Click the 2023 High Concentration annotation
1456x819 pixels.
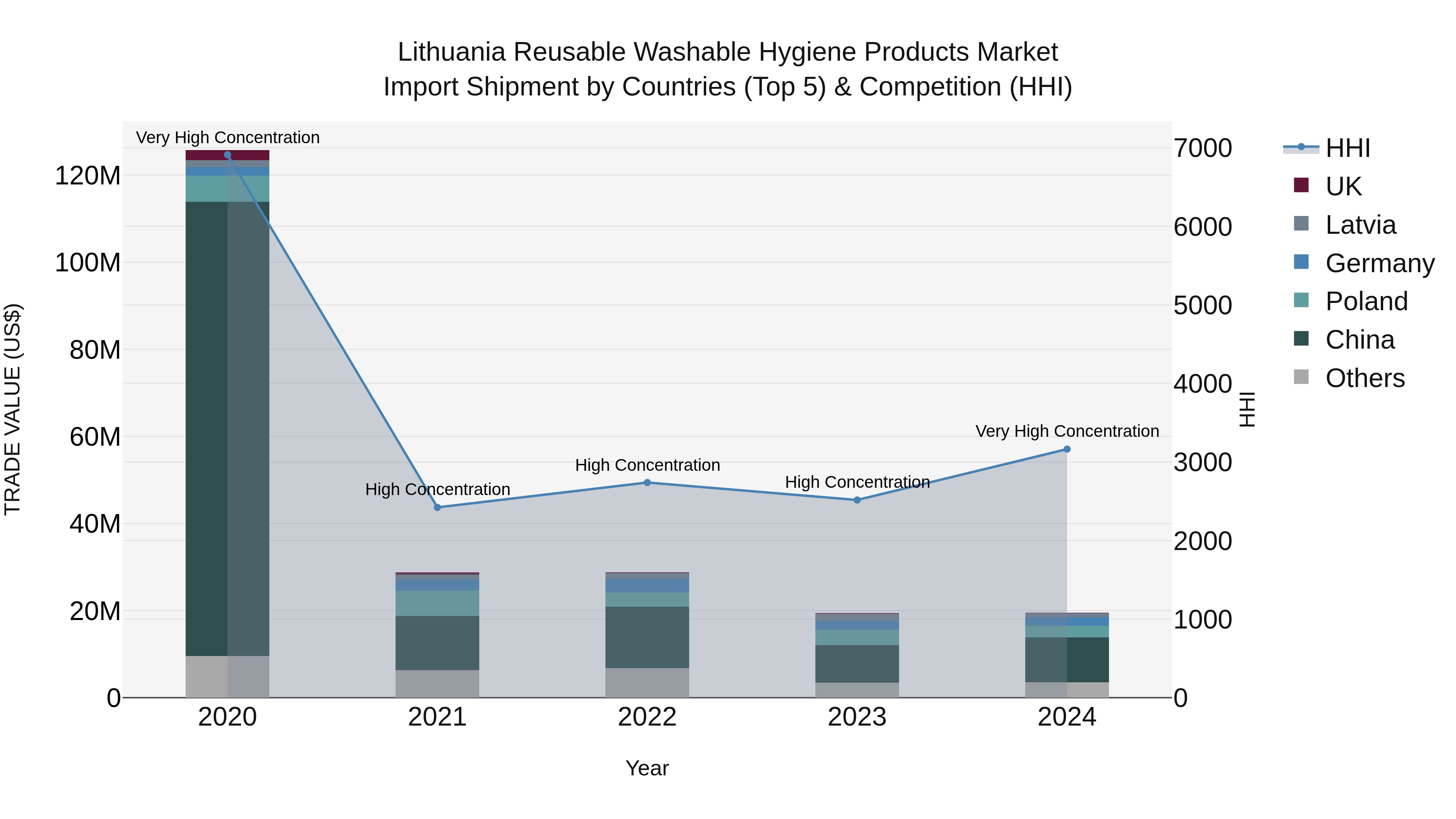(857, 482)
